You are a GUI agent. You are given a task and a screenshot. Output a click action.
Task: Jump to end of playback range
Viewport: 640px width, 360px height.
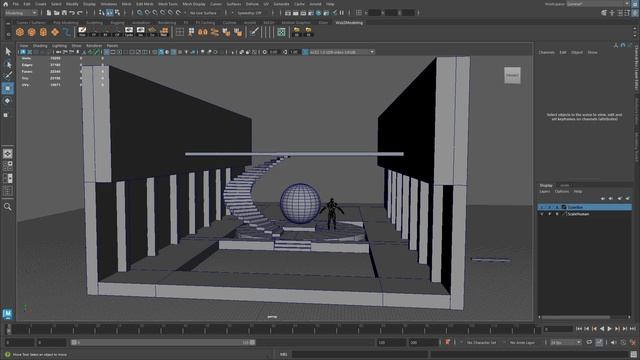[x=633, y=329]
